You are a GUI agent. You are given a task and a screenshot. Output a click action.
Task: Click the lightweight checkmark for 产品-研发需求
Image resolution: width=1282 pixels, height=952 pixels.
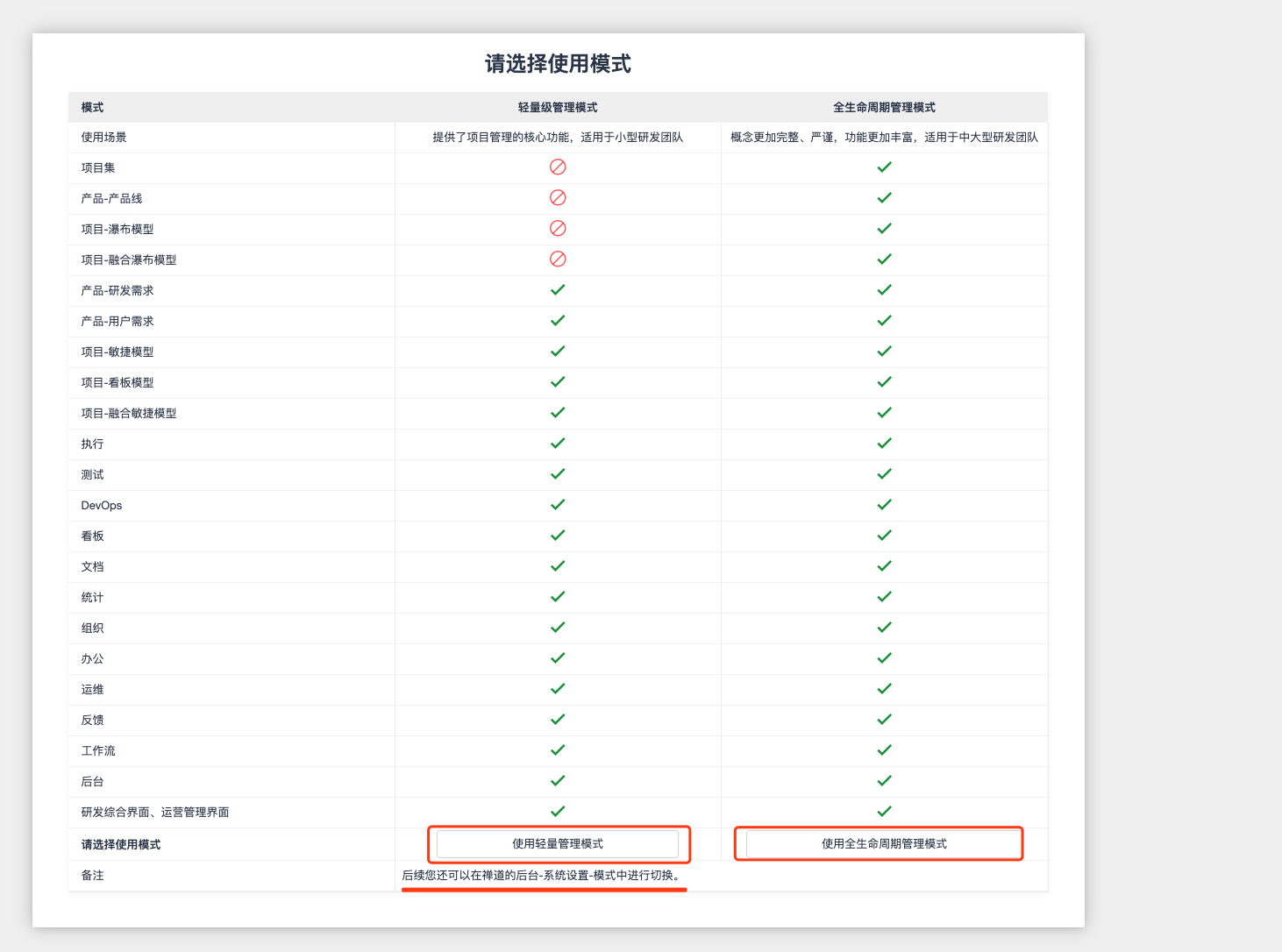pos(558,289)
